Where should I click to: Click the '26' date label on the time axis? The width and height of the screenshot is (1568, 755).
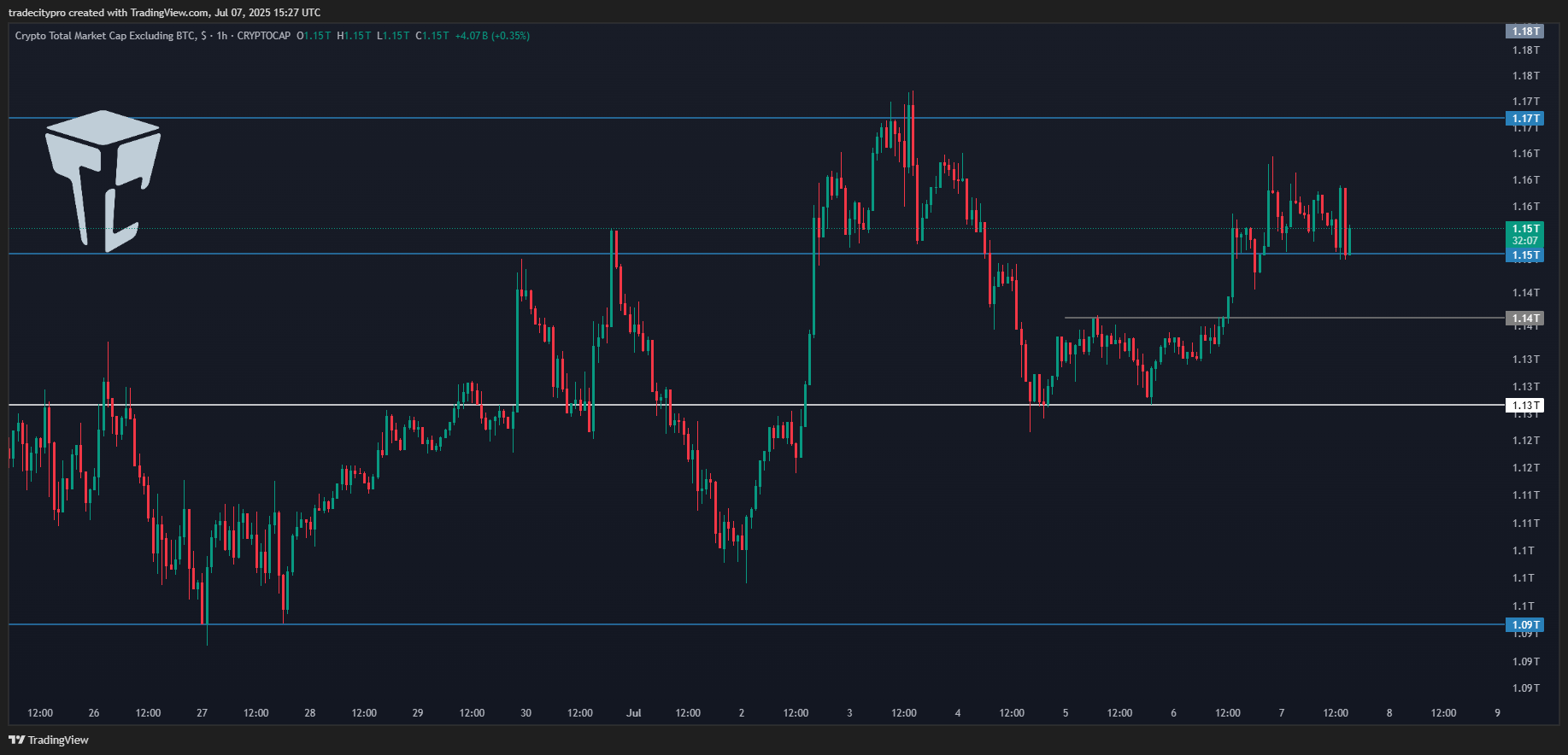point(94,713)
